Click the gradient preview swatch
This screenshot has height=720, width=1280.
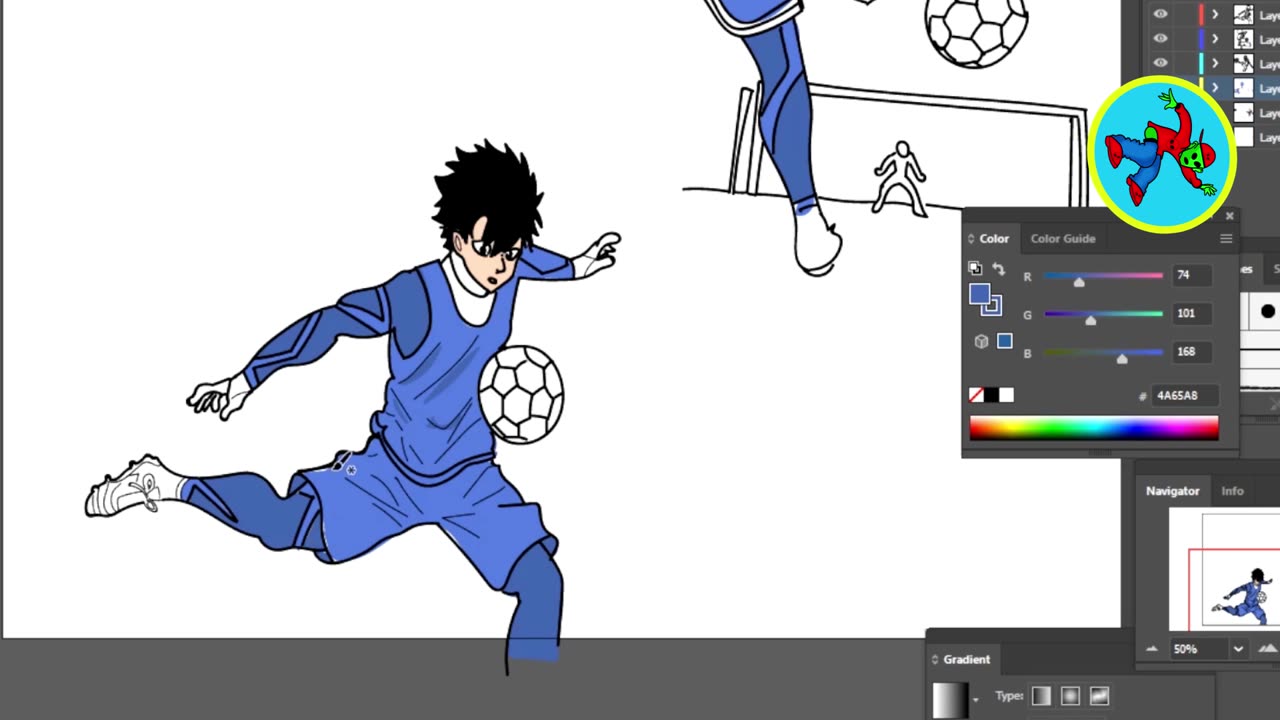tap(950, 699)
